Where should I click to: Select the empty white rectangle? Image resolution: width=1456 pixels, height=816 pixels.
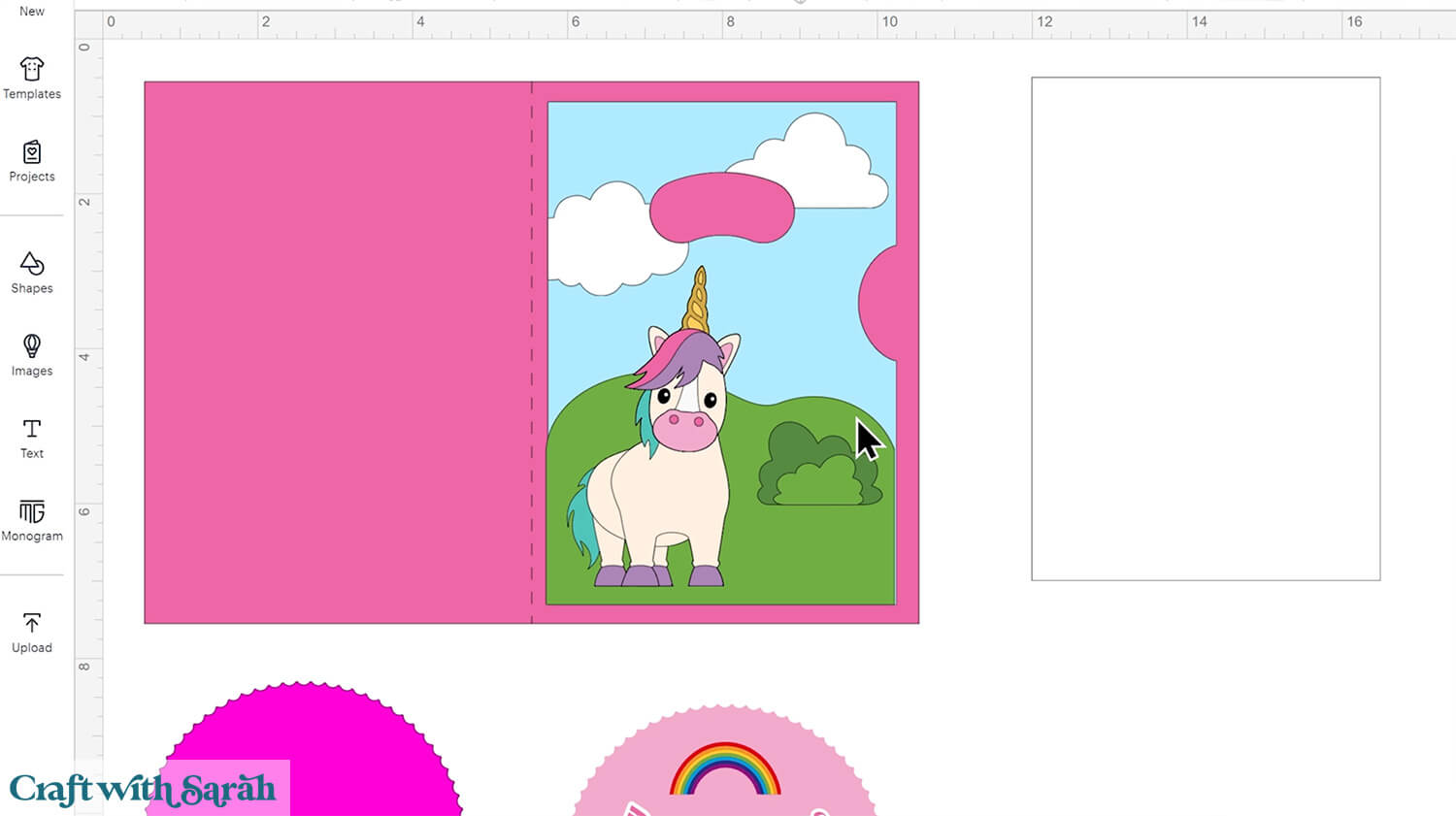[x=1206, y=329]
